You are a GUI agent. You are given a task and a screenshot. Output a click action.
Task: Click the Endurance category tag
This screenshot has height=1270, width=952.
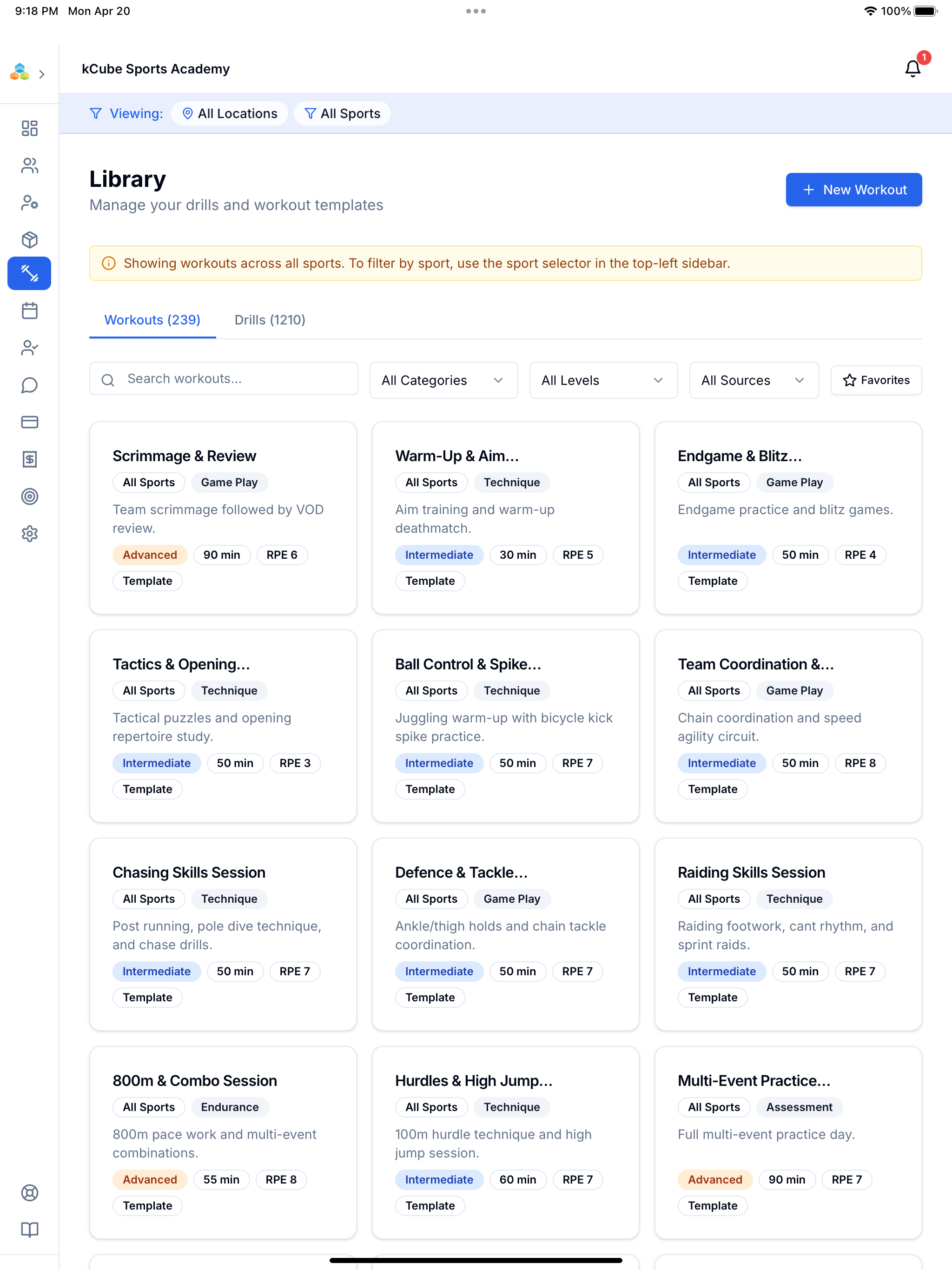[x=230, y=1107]
